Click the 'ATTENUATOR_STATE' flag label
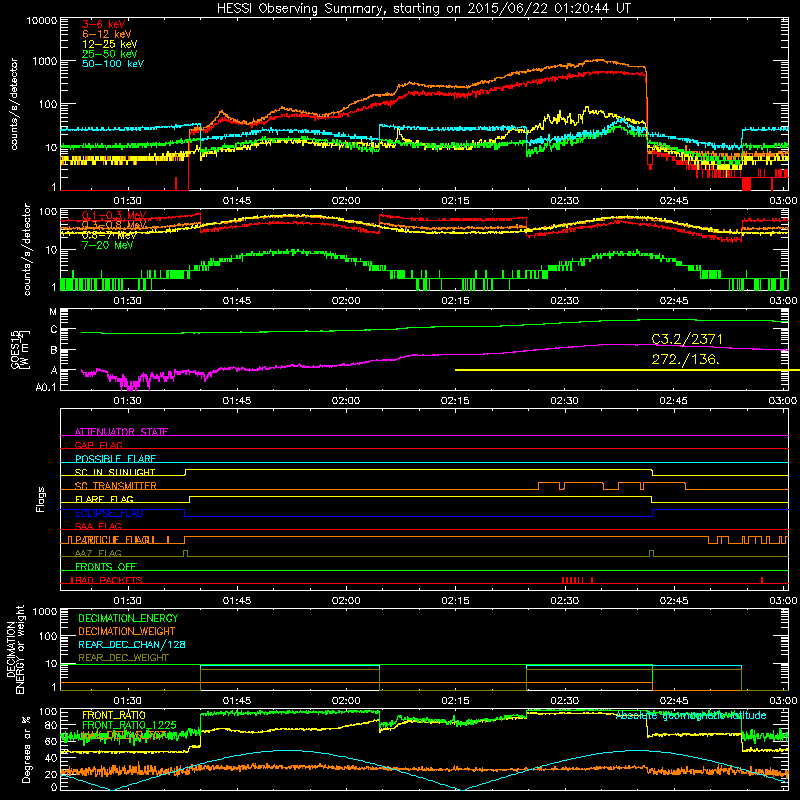This screenshot has height=800, width=800. pos(121,432)
